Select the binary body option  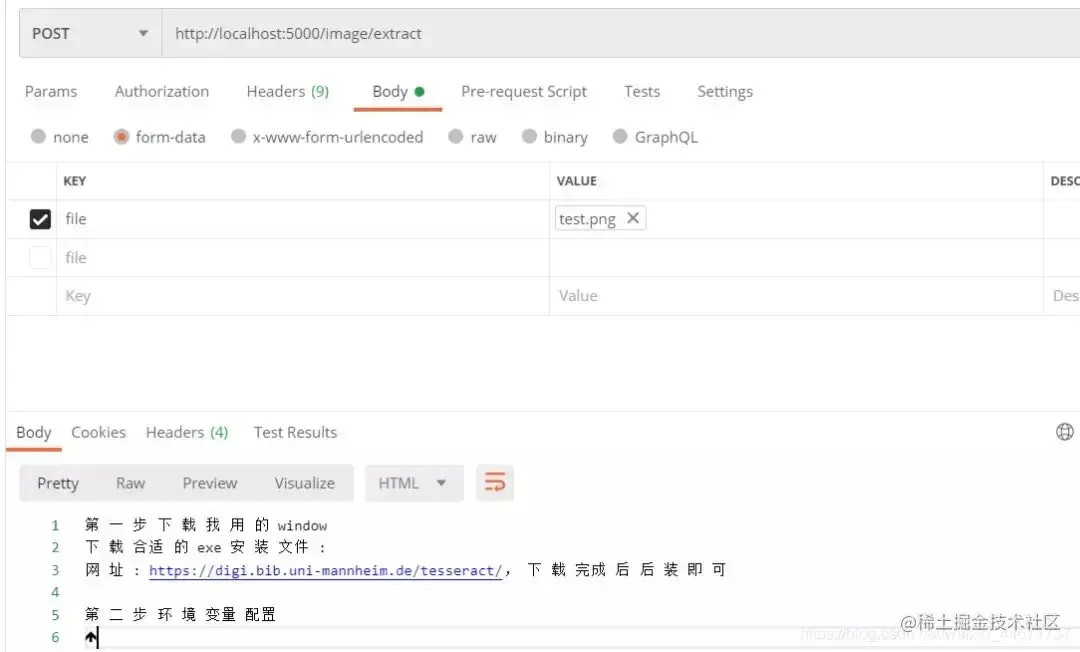point(529,136)
